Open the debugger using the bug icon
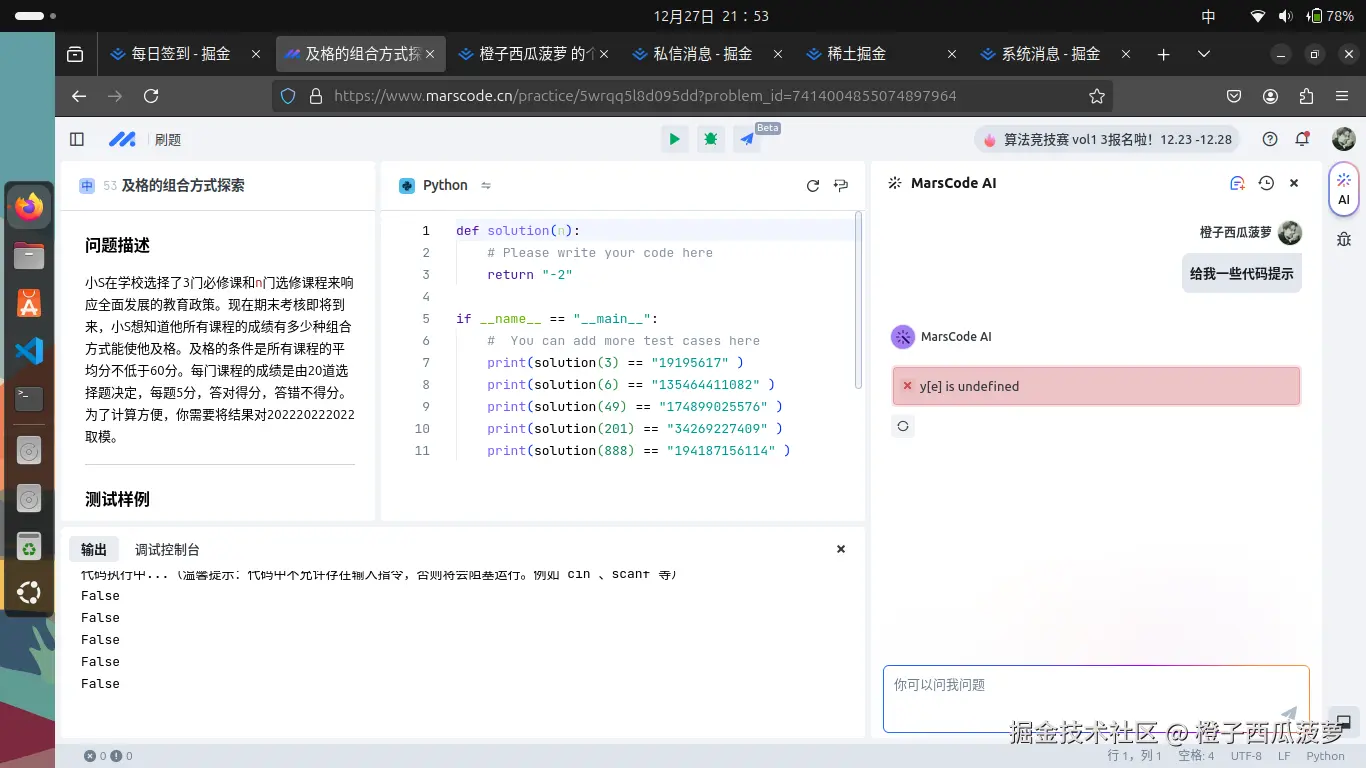Viewport: 1366px width, 768px height. click(x=710, y=139)
